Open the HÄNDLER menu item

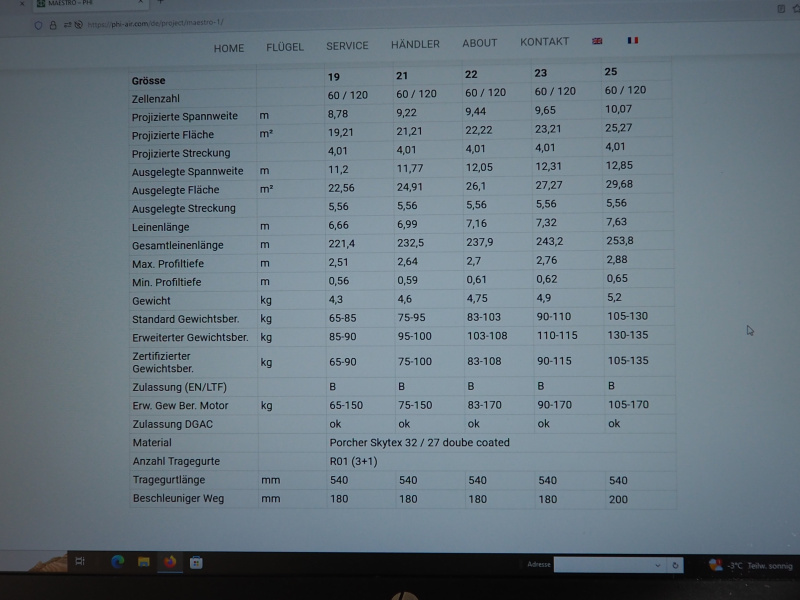click(x=415, y=44)
